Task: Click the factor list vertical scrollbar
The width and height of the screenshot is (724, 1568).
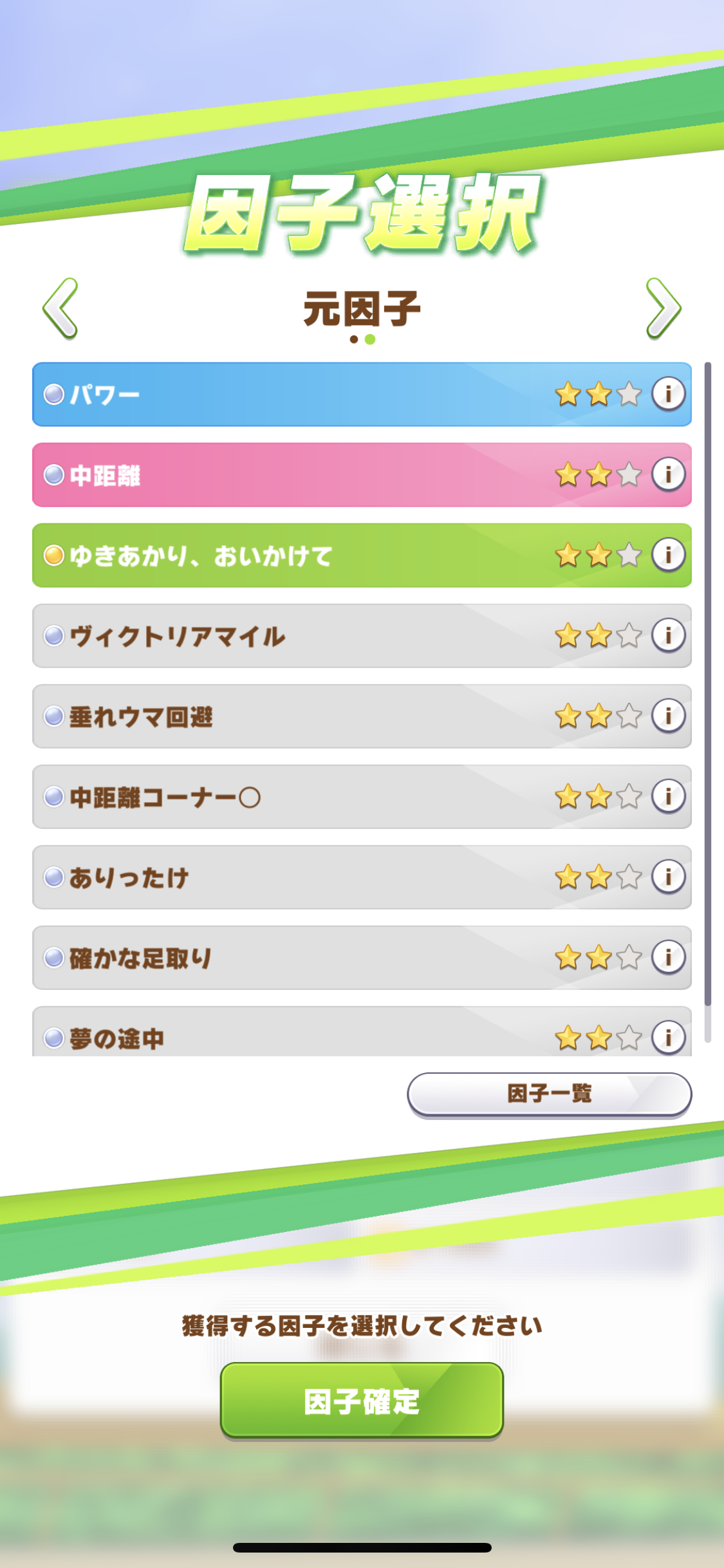Action: (x=707, y=682)
